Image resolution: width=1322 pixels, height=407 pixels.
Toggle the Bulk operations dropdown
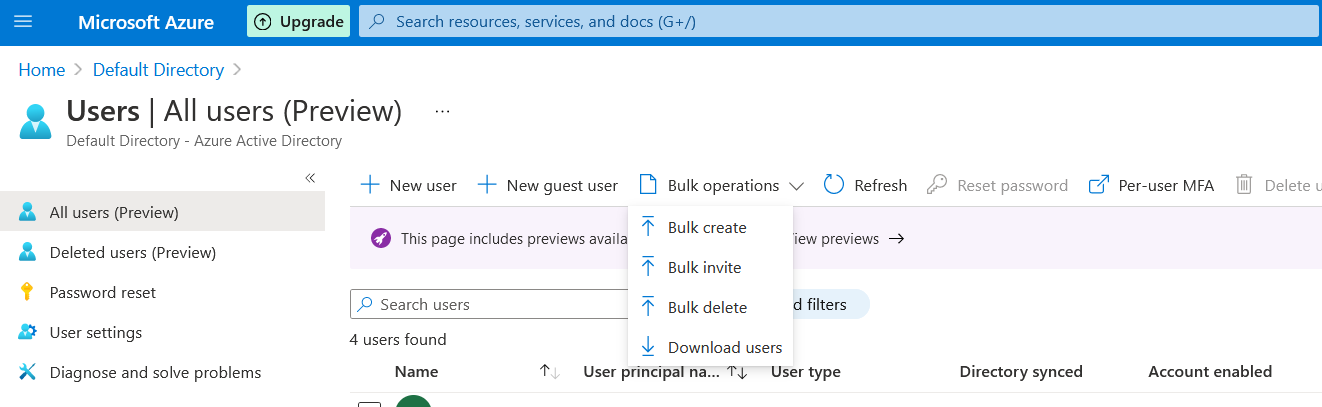721,185
